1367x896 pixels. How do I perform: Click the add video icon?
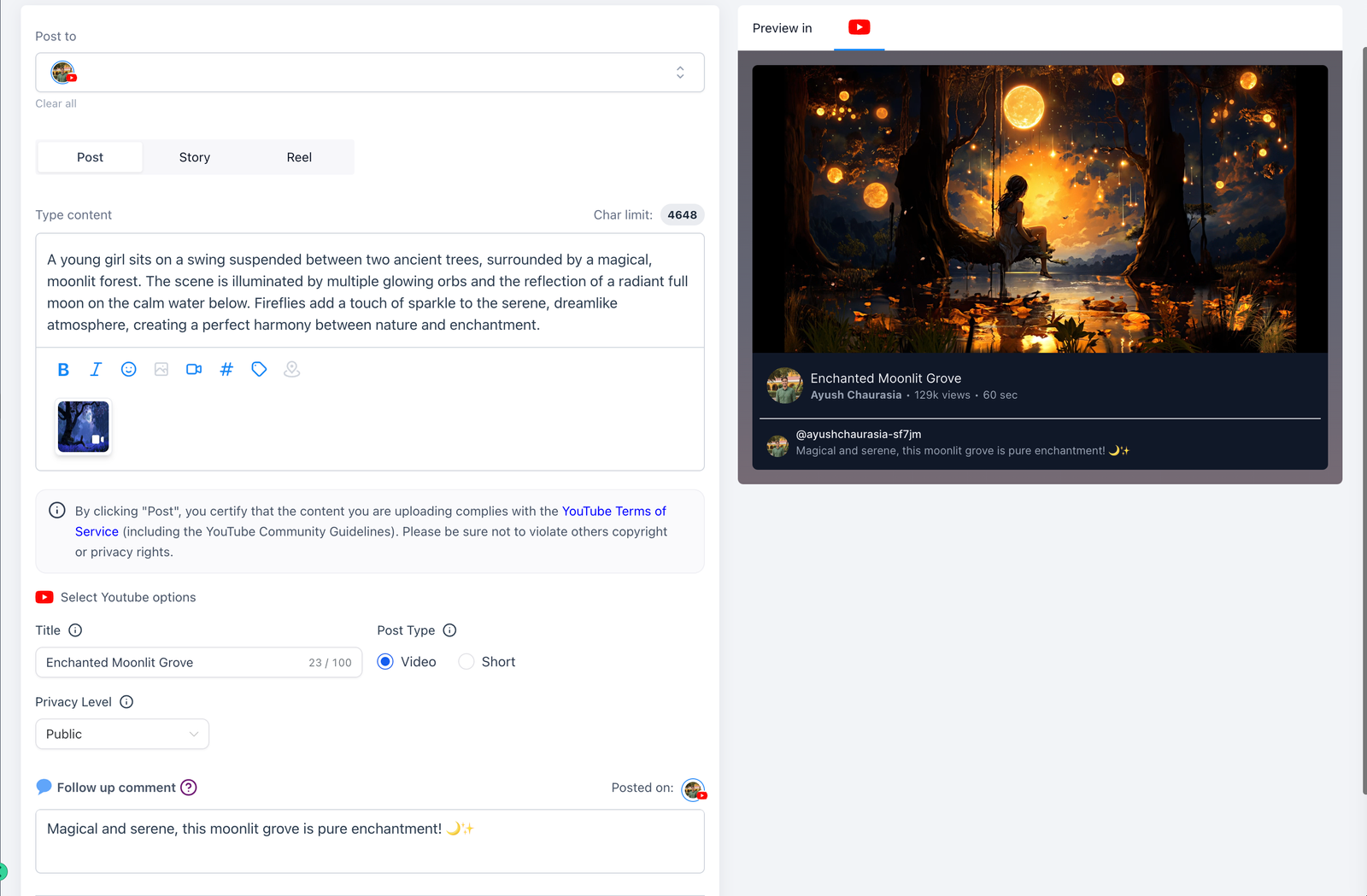click(194, 370)
